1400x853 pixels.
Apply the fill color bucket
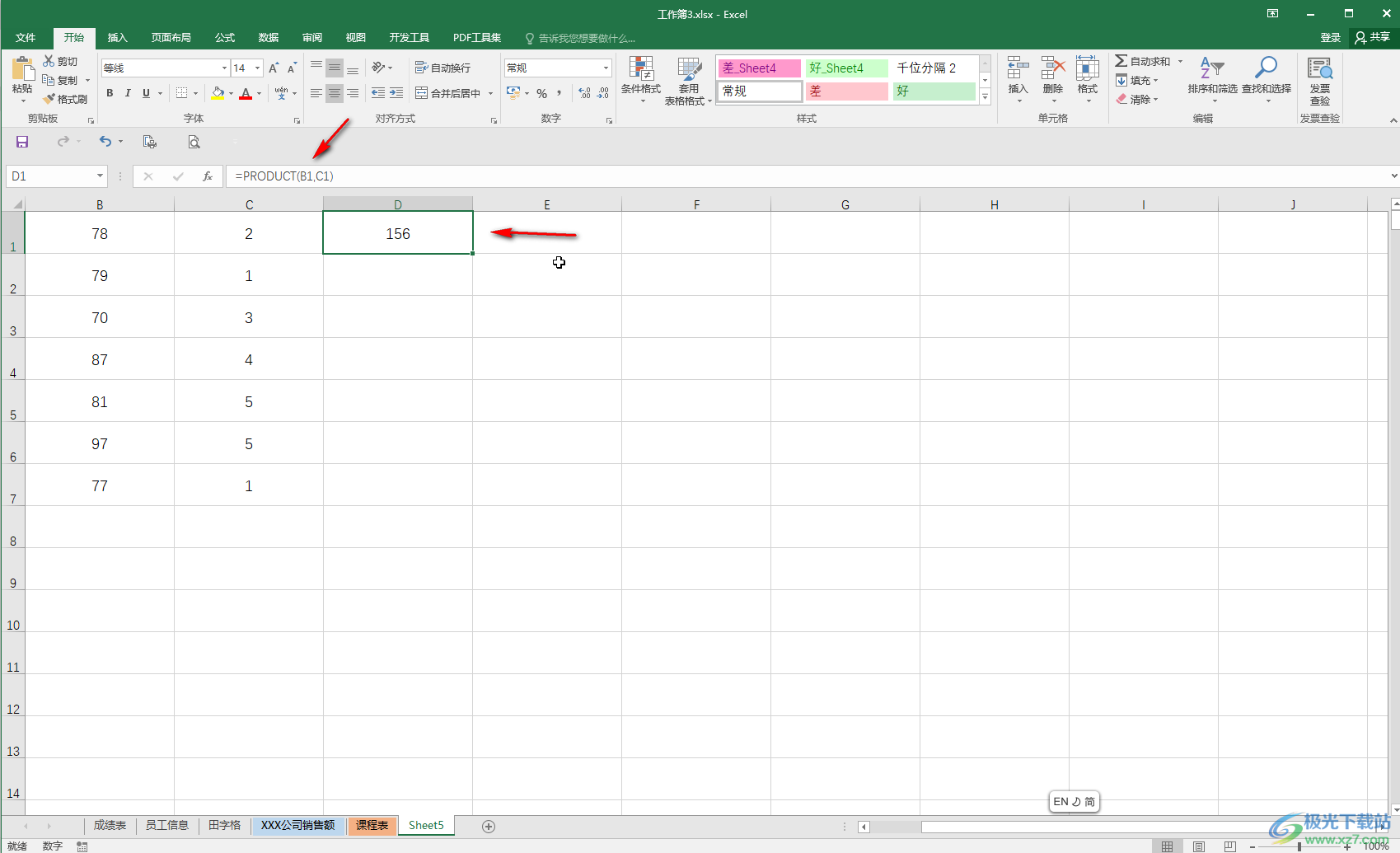tap(218, 93)
